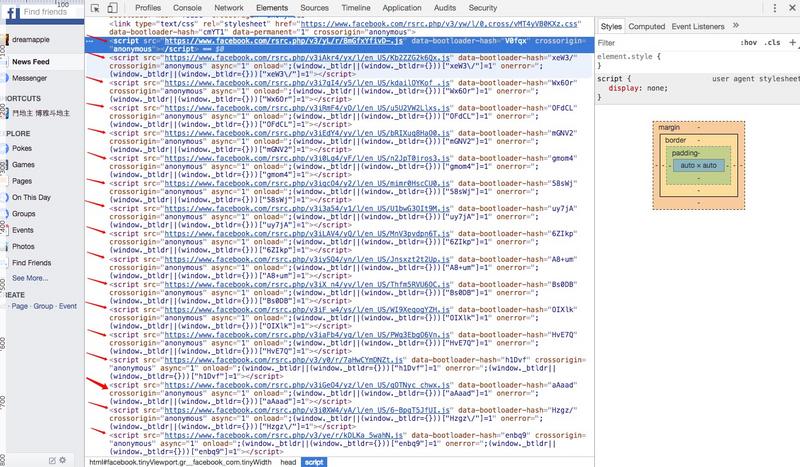800x467 pixels.
Task: Toggle device toolbar icon in DevTools
Action: (x=112, y=8)
